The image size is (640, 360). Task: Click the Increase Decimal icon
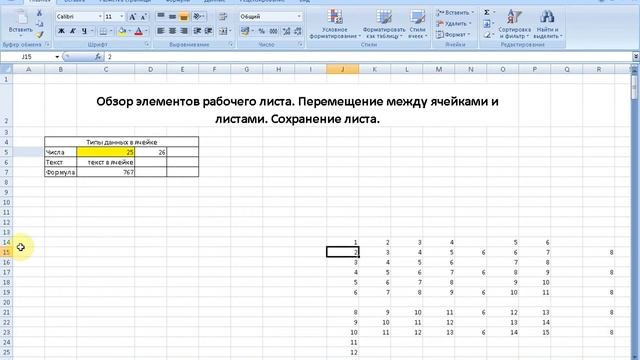[286, 31]
